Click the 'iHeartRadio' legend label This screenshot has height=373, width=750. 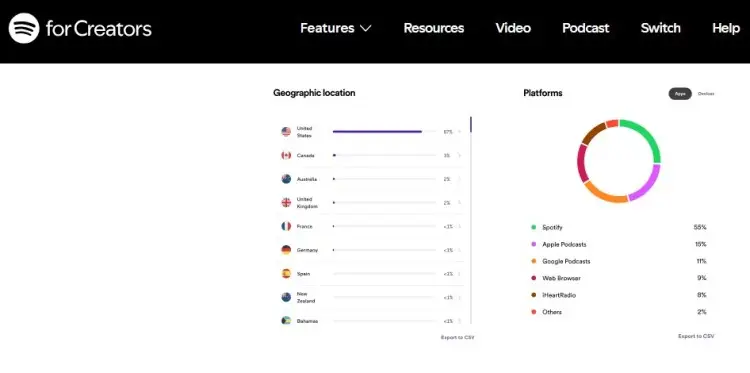coord(559,295)
